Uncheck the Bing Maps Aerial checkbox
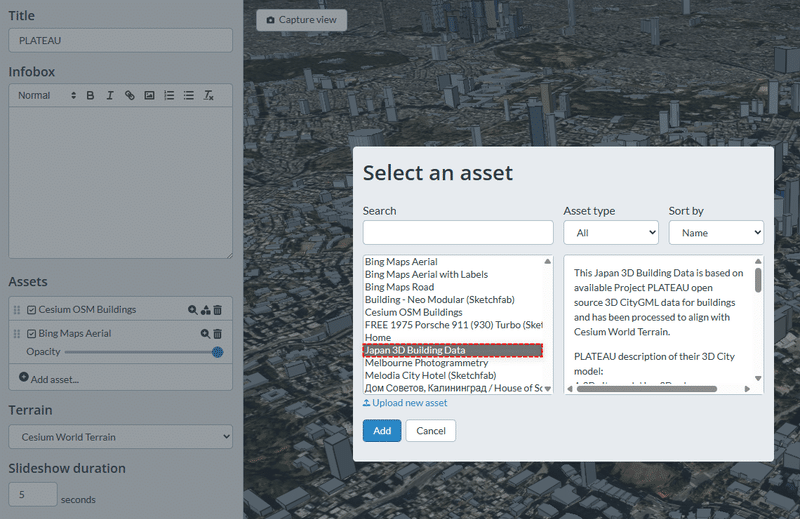This screenshot has width=800, height=519. pos(31,334)
